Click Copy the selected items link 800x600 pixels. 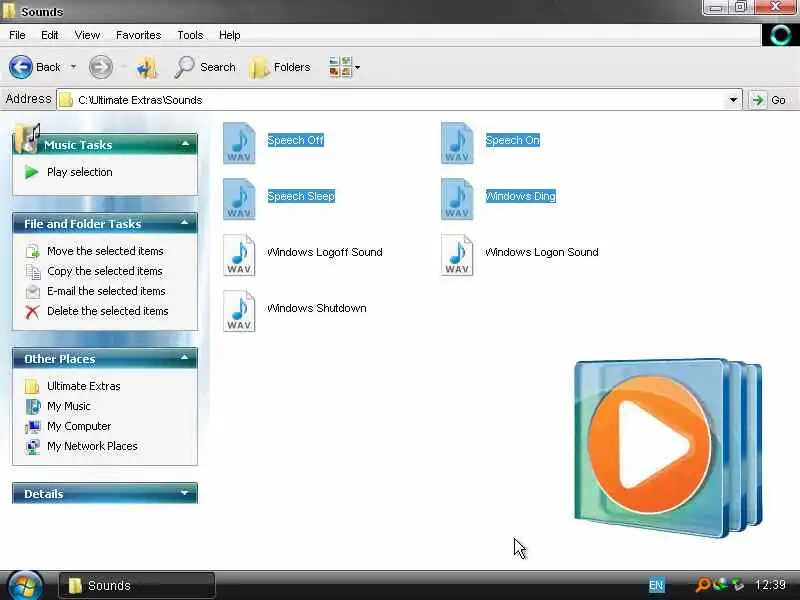point(105,271)
